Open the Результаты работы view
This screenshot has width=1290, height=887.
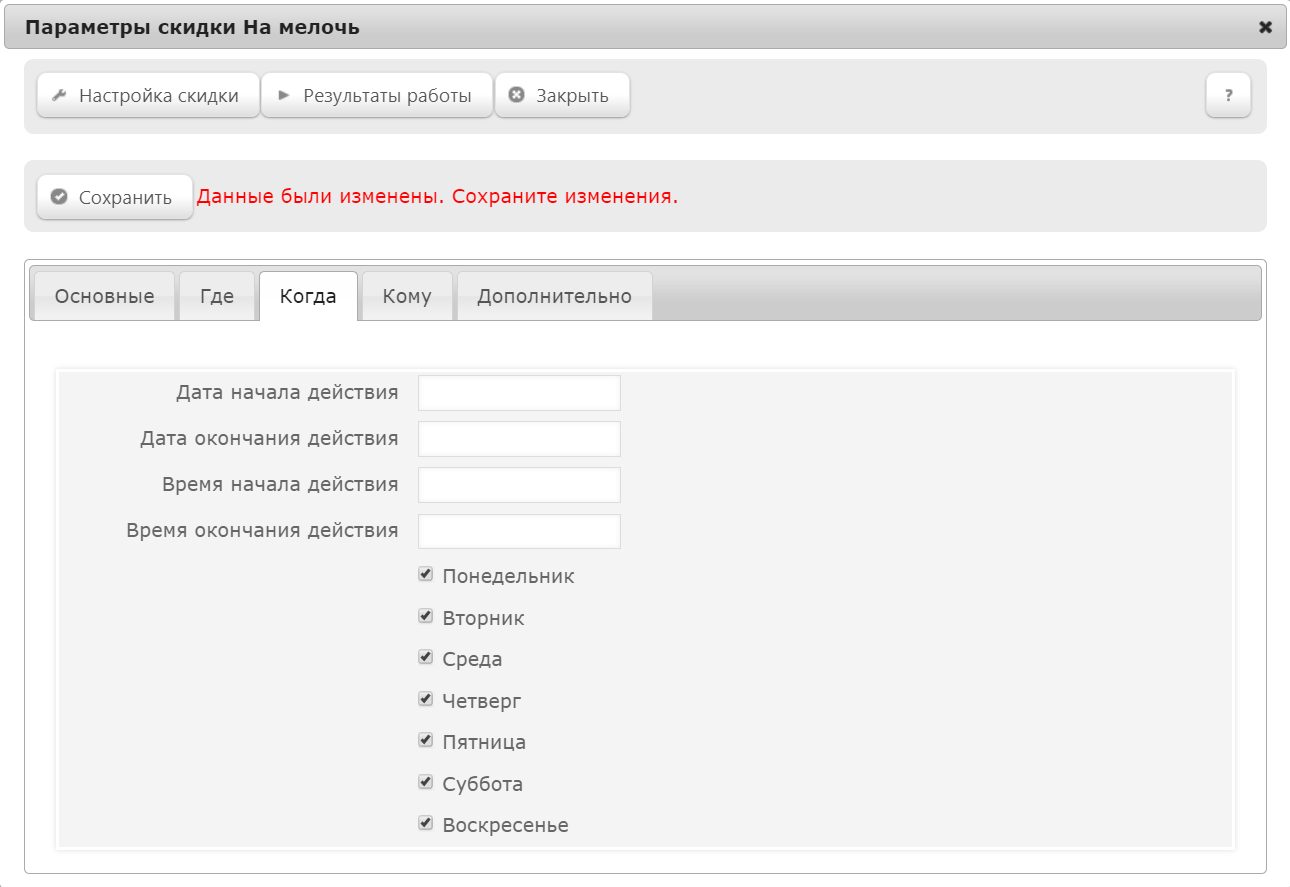point(377,96)
